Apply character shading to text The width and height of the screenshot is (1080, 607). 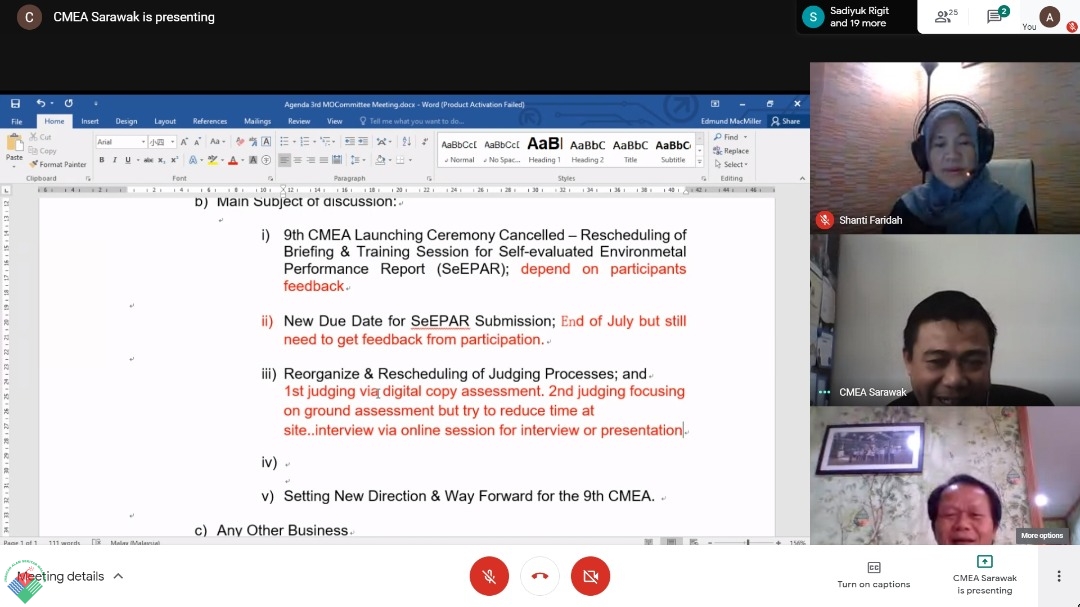click(253, 160)
